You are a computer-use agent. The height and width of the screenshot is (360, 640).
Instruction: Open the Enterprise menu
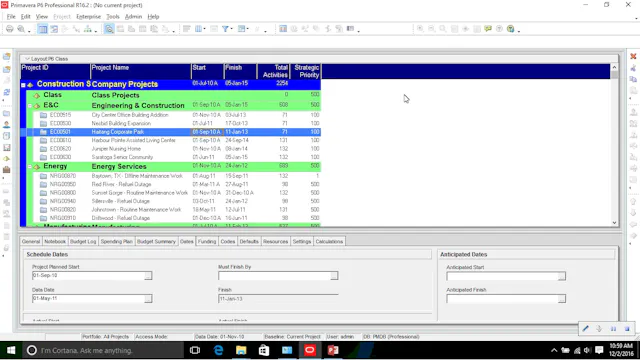(88, 17)
